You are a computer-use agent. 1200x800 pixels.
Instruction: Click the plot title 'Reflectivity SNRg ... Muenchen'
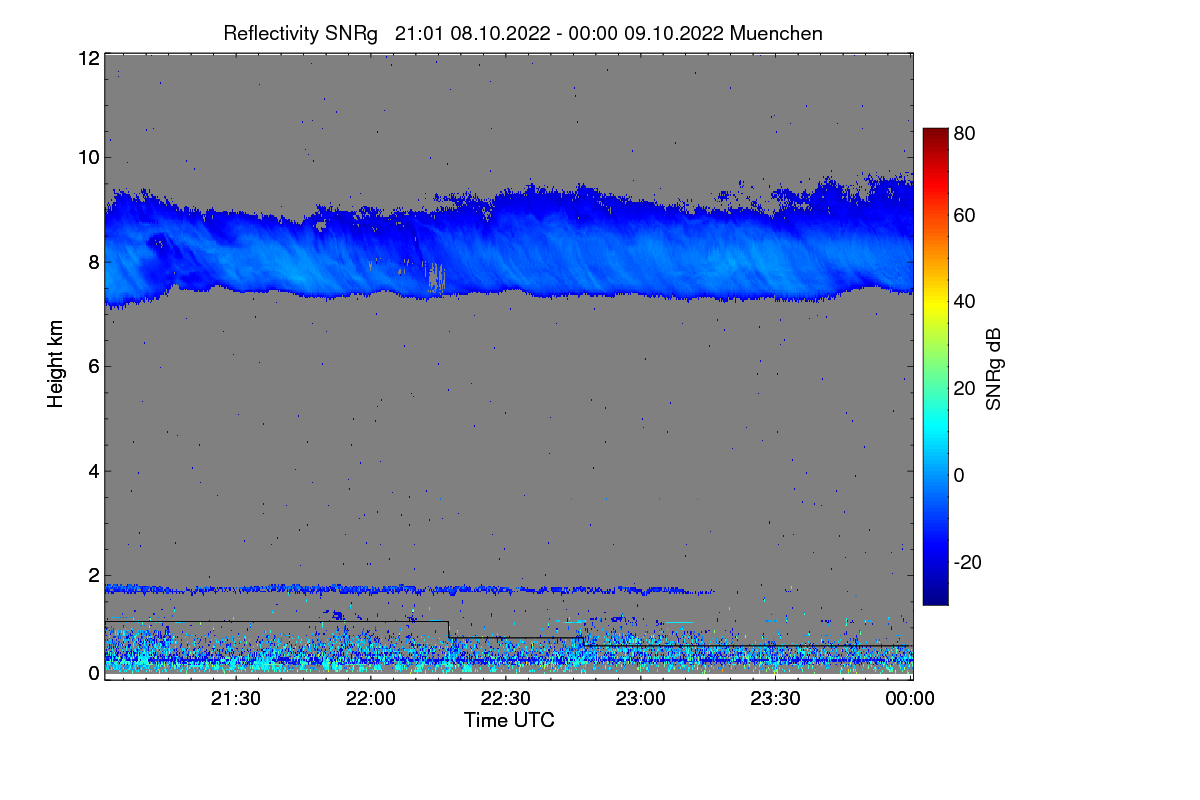click(523, 33)
